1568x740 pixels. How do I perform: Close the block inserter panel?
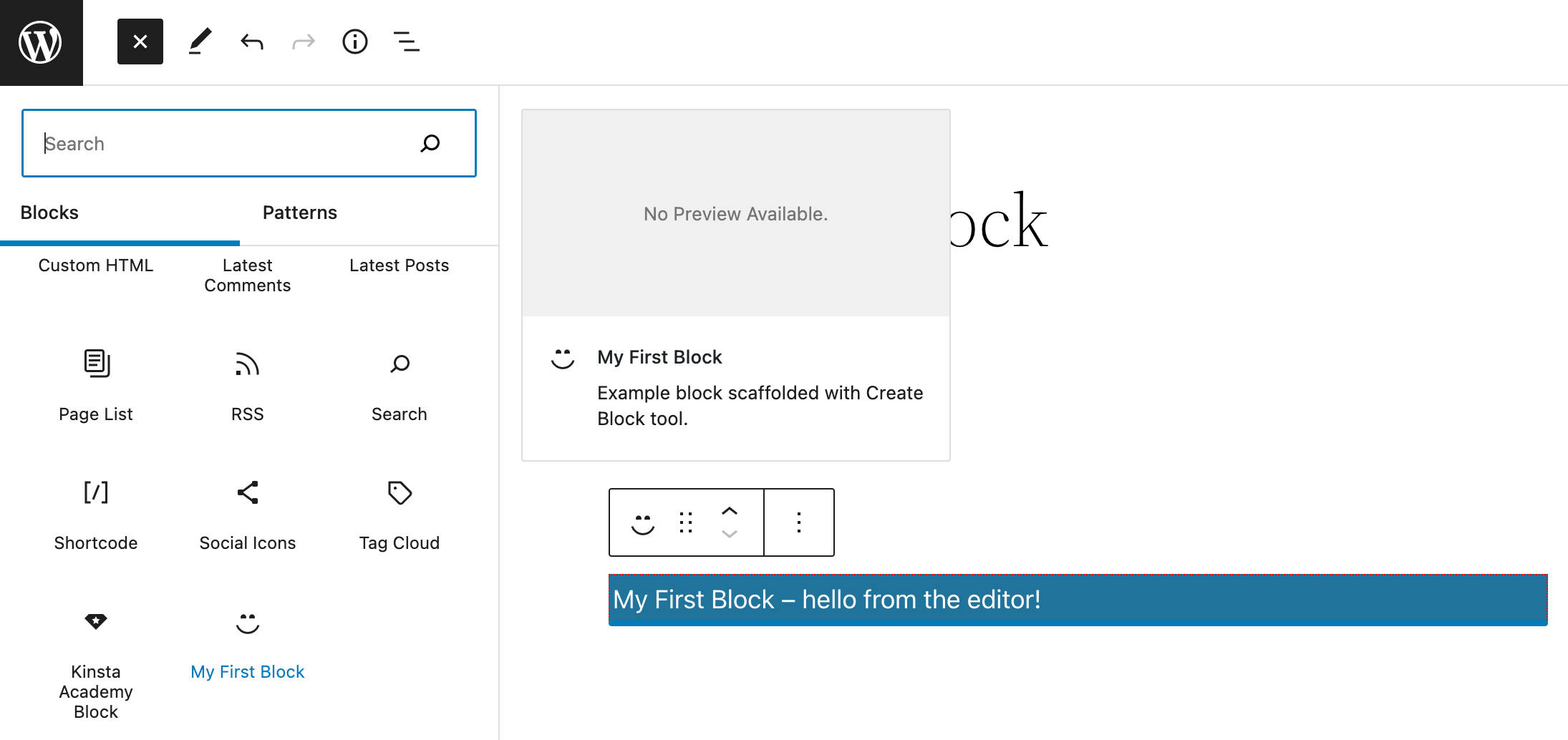[x=140, y=41]
